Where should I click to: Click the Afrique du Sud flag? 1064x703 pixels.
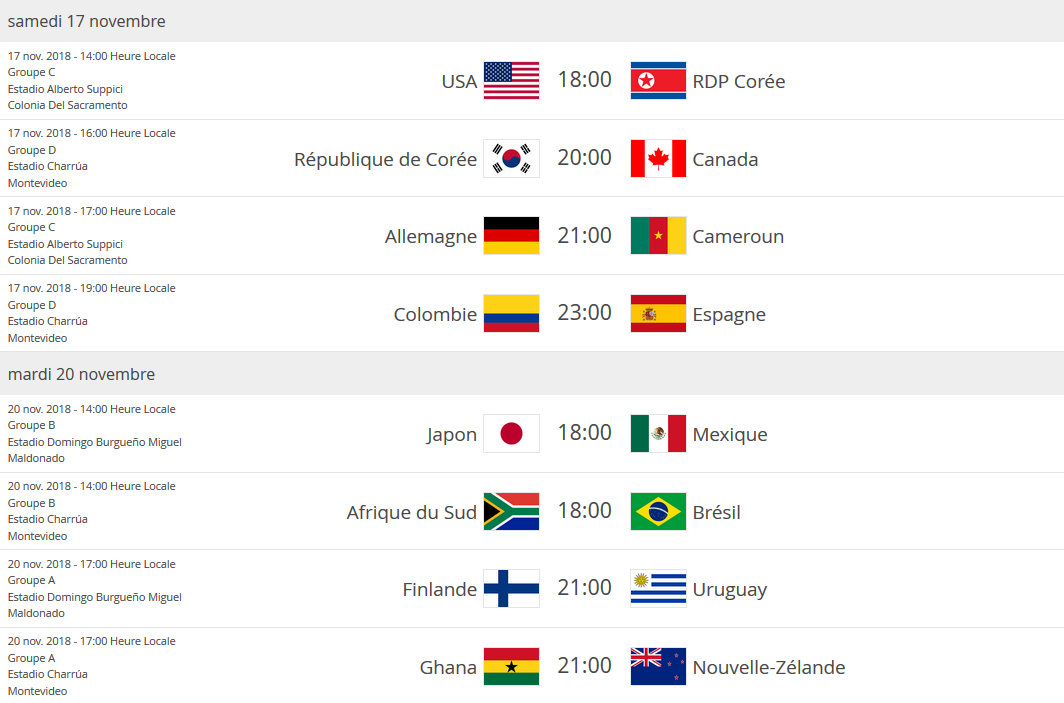(511, 512)
